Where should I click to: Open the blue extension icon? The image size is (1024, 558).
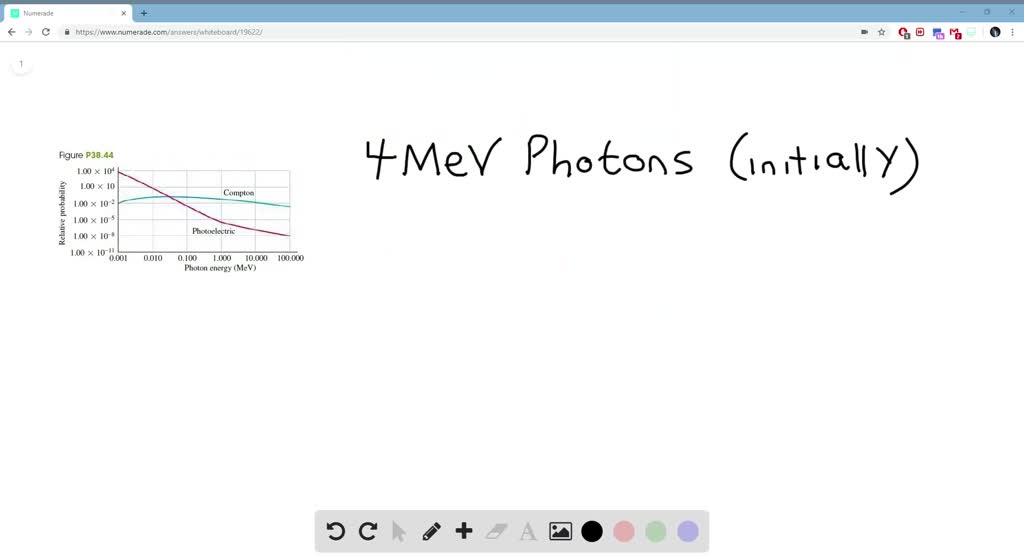(x=938, y=33)
